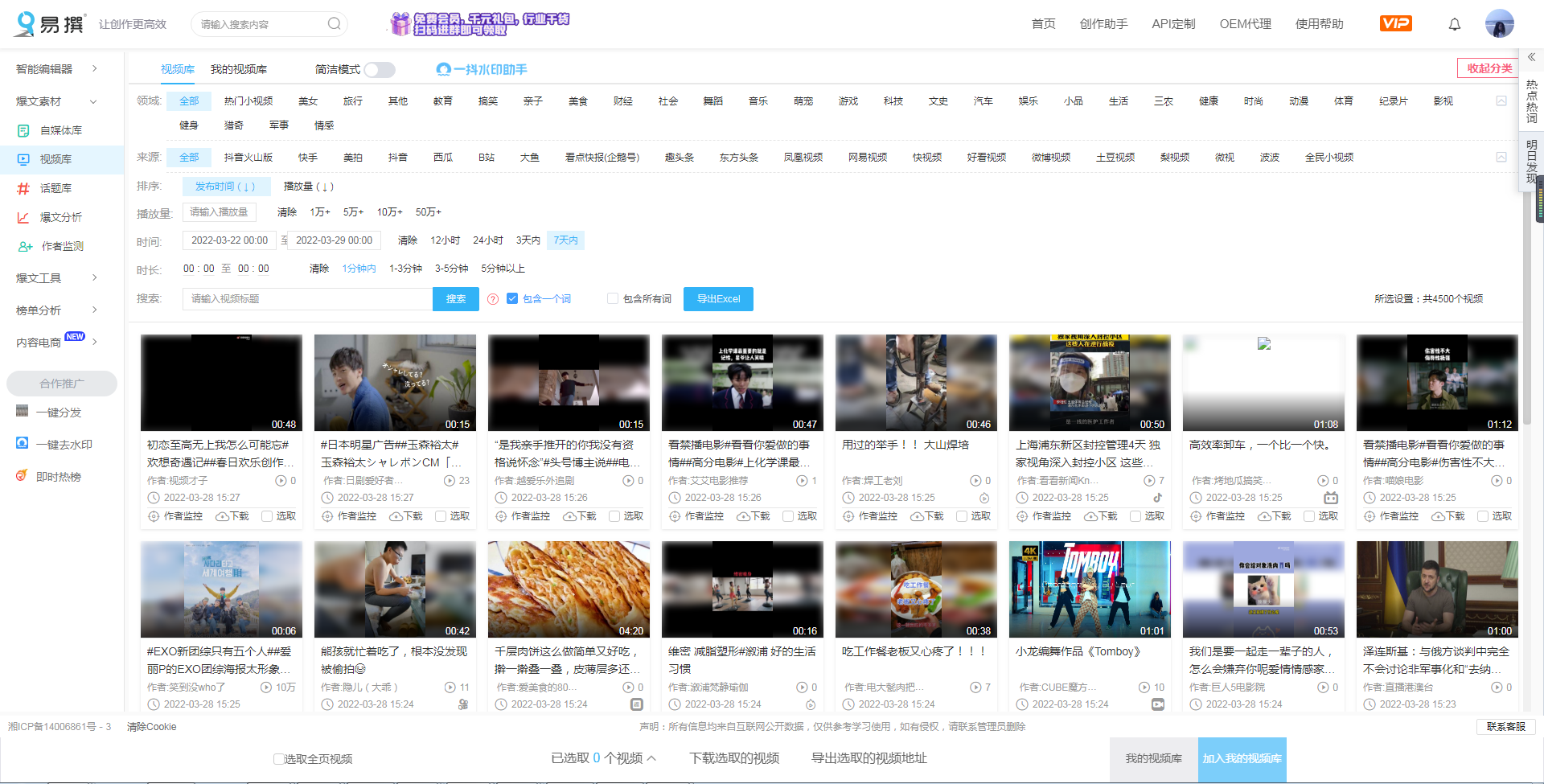The image size is (1544, 784).
Task: Click the 导出Excel button
Action: pyautogui.click(x=718, y=298)
